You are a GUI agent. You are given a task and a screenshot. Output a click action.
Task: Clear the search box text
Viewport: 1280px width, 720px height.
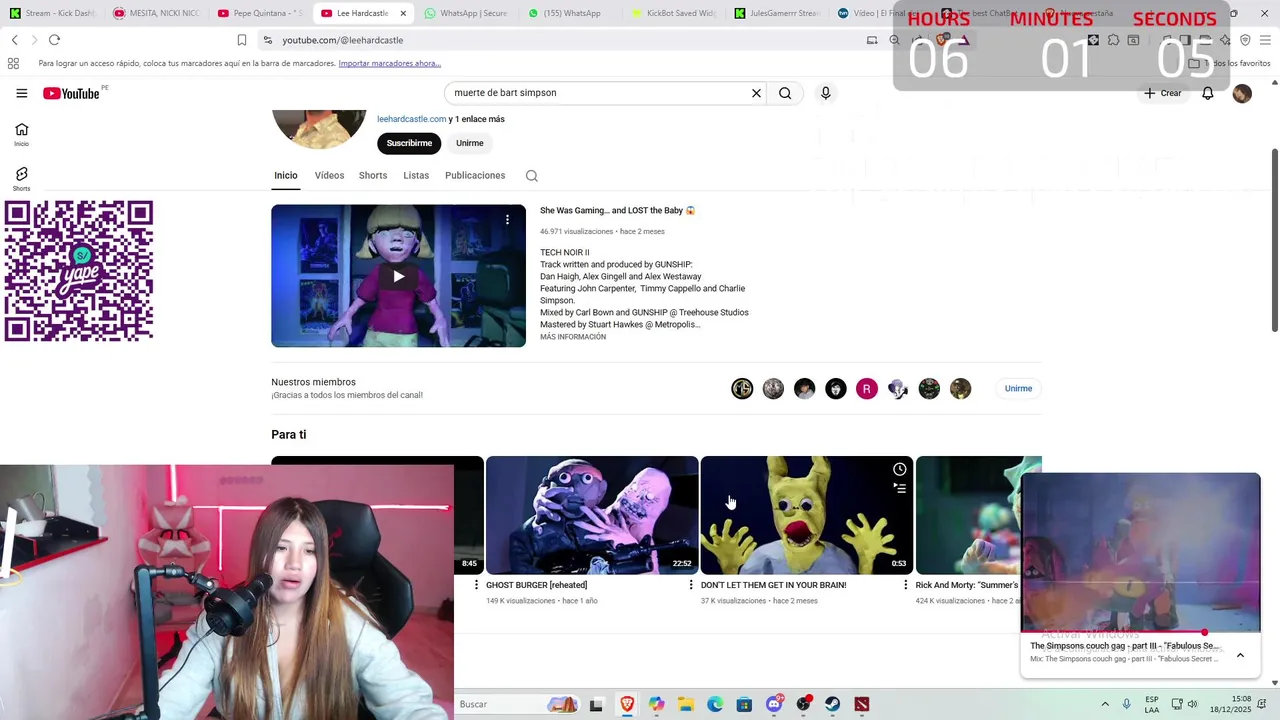pos(756,93)
